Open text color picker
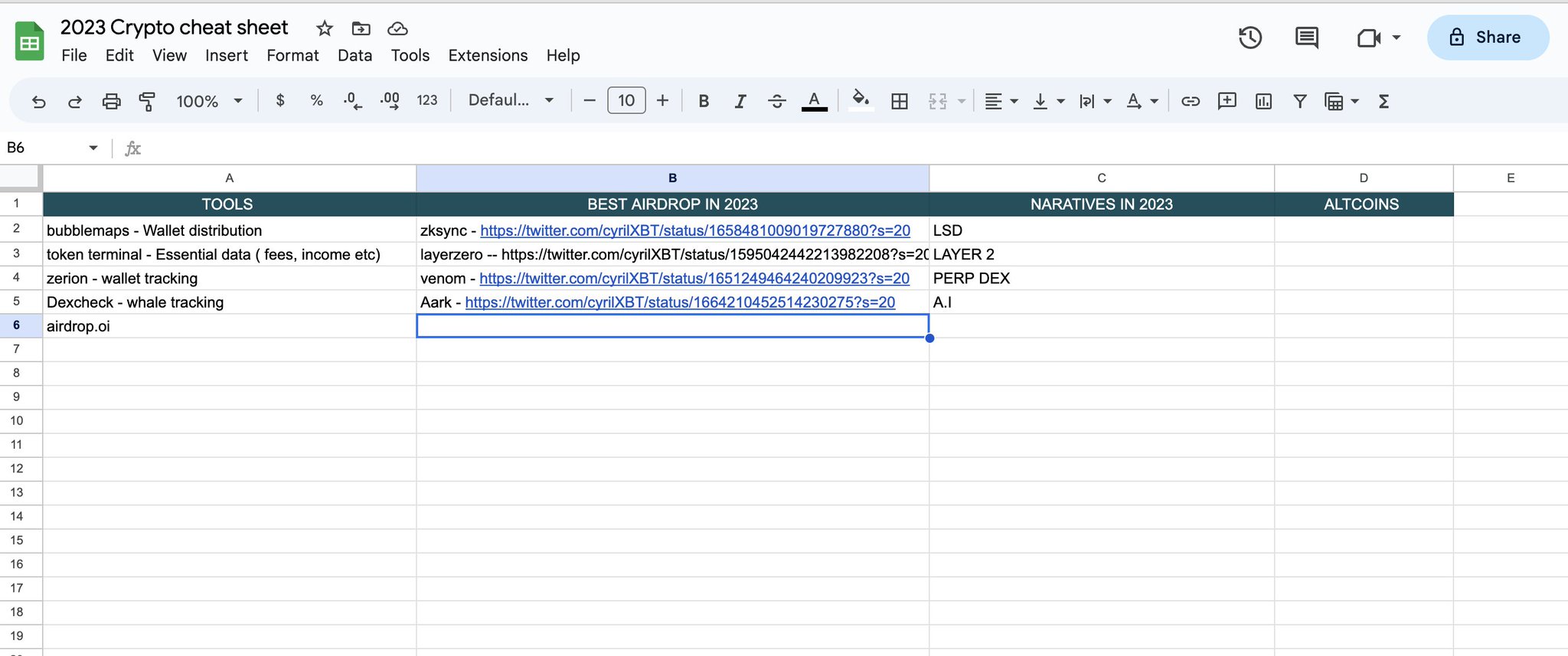 [814, 101]
